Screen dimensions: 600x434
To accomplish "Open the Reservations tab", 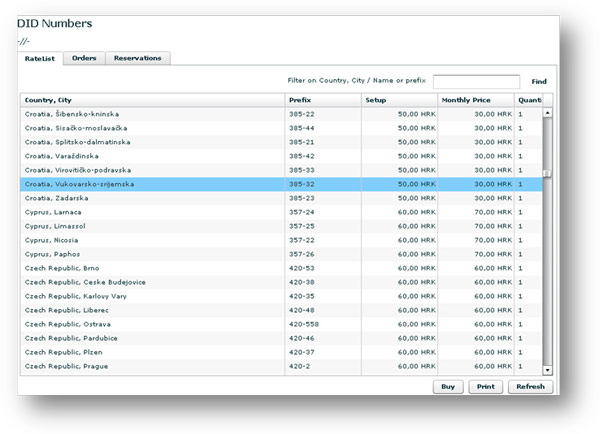I will click(137, 58).
